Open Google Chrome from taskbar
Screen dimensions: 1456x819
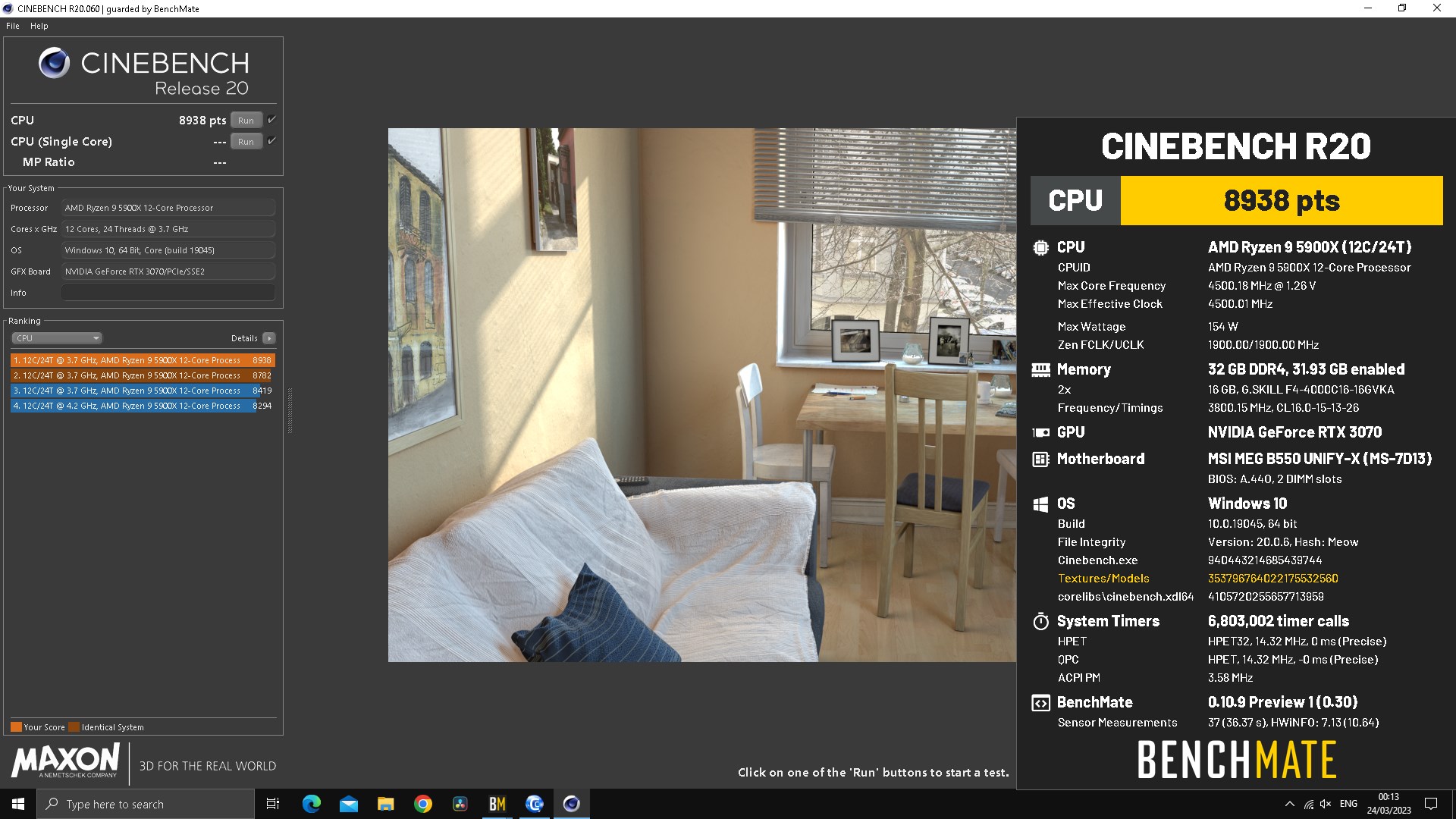[x=422, y=804]
